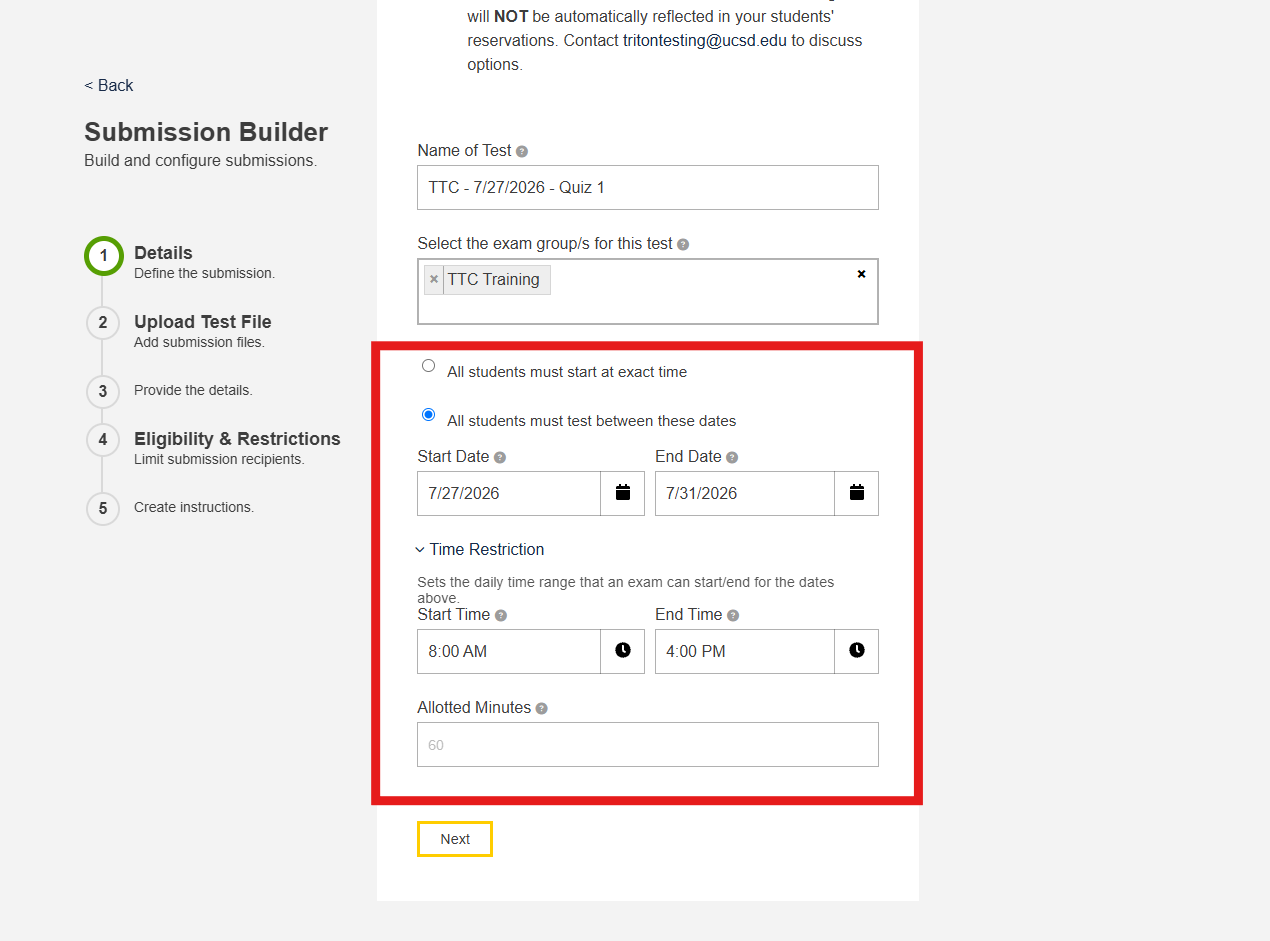The image size is (1270, 941).
Task: Edit the Start Date field 7/27/2026
Action: (x=509, y=493)
